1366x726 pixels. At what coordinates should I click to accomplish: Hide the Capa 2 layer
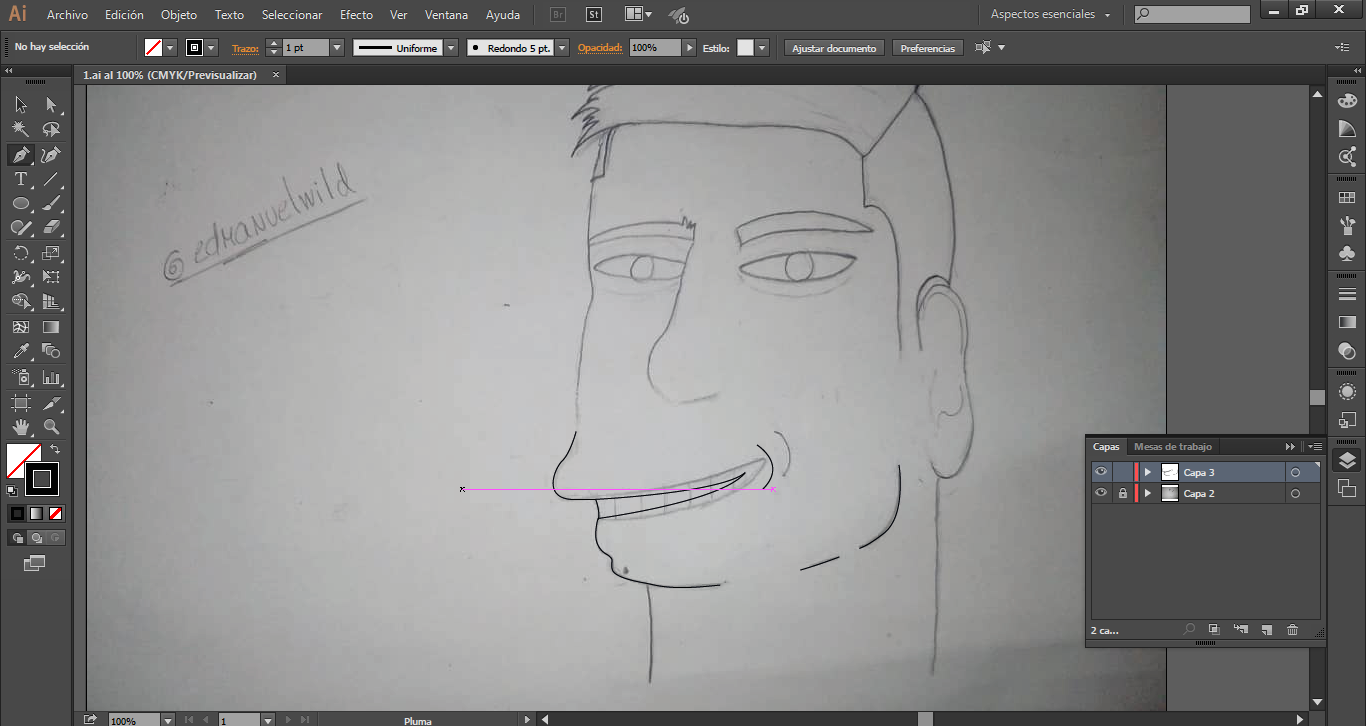pyautogui.click(x=1101, y=493)
